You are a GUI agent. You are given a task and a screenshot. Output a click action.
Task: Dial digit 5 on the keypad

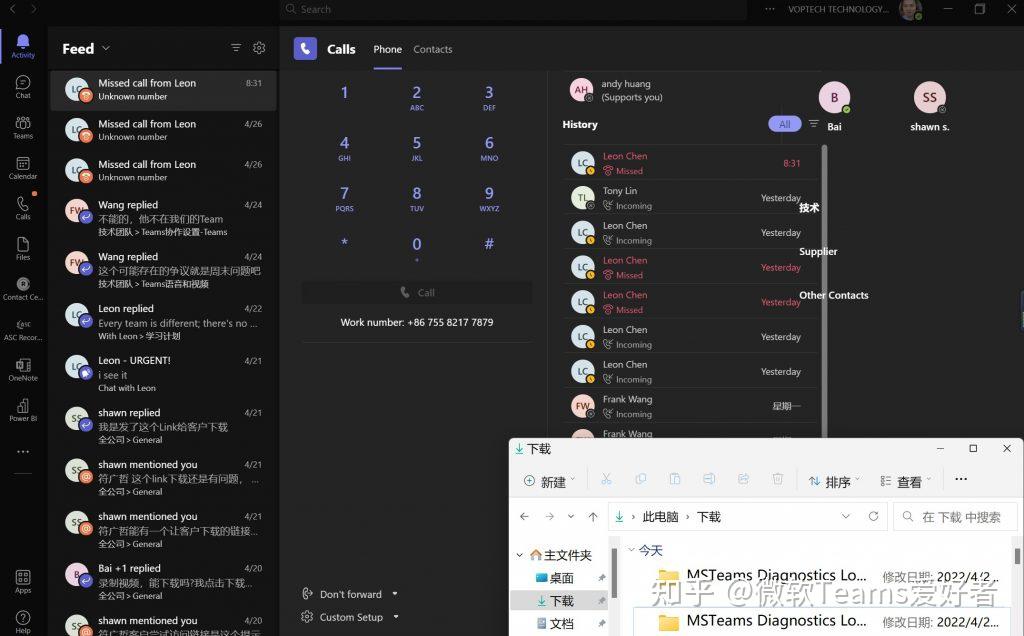pyautogui.click(x=417, y=148)
